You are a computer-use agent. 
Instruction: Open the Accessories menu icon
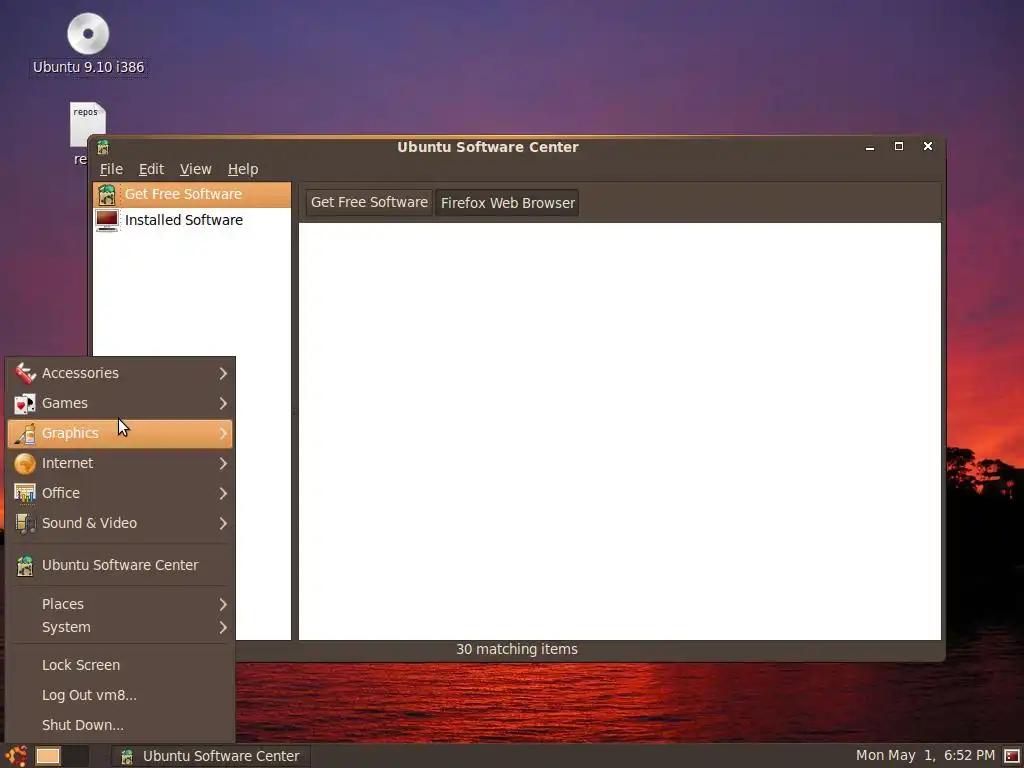25,373
